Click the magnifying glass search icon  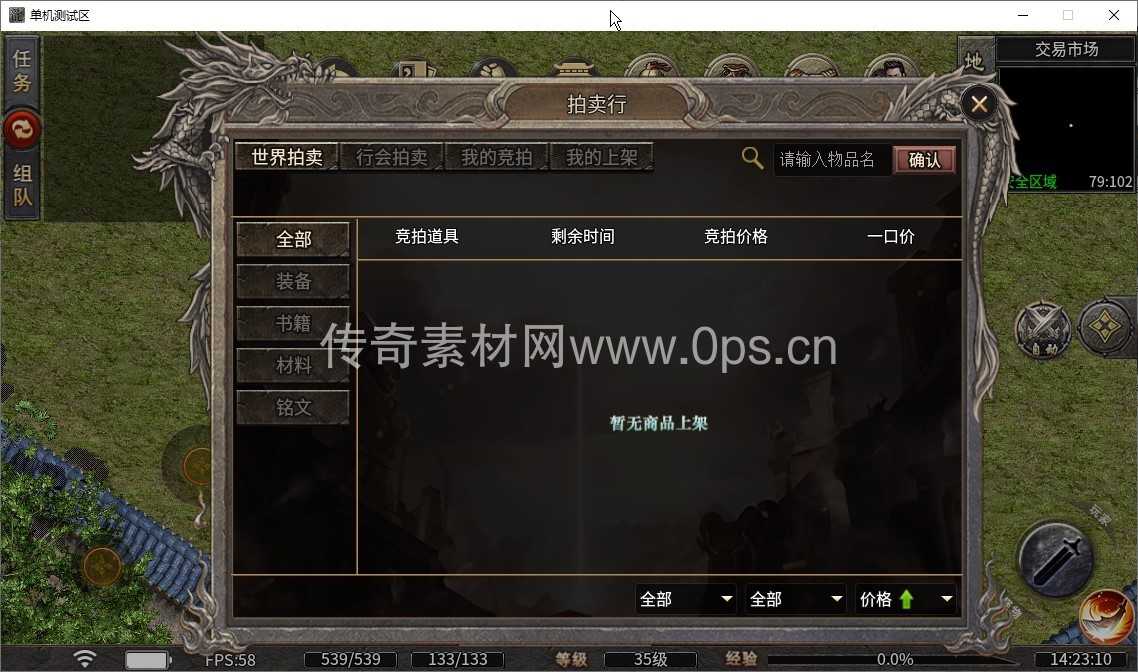pos(752,158)
